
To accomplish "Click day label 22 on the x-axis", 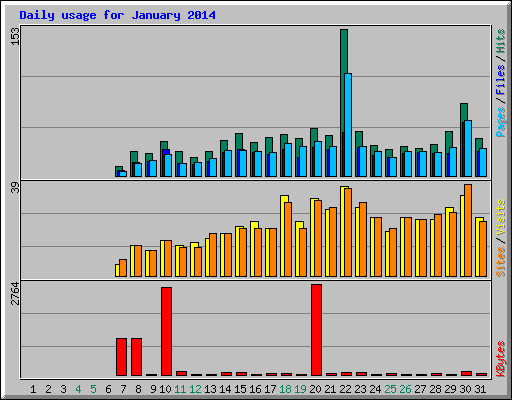I will [x=345, y=389].
